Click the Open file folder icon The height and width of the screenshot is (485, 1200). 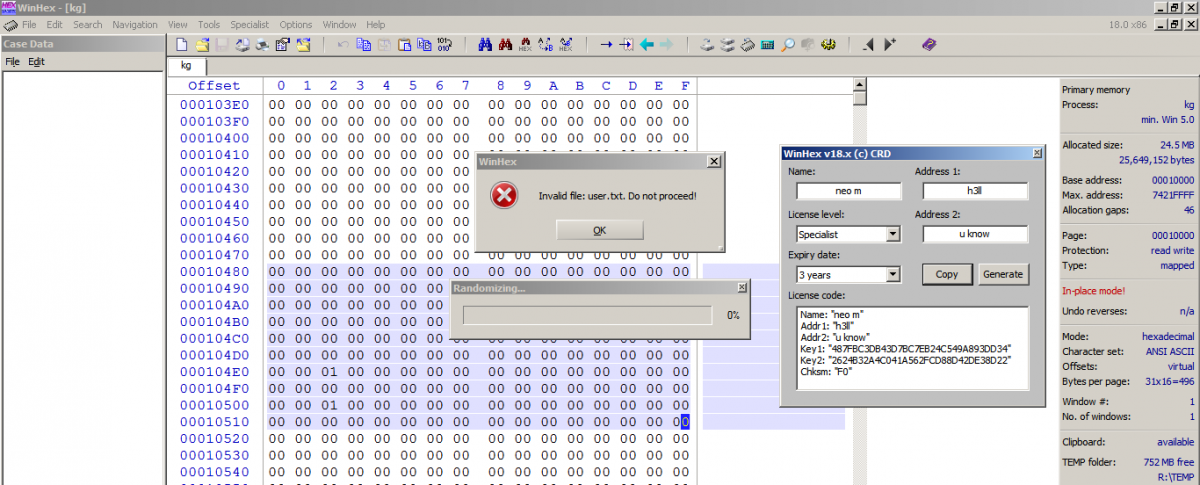202,45
